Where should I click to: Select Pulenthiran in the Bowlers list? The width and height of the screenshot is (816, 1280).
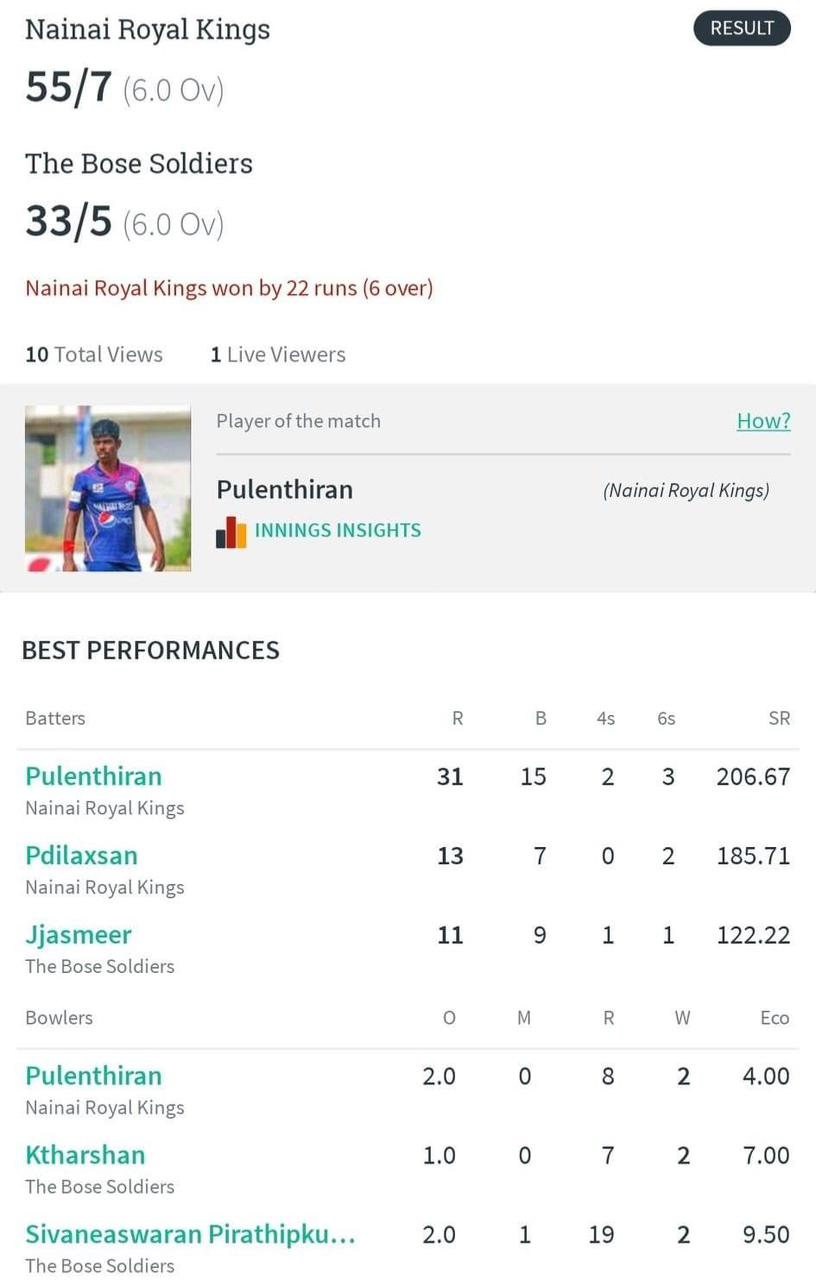(93, 1076)
